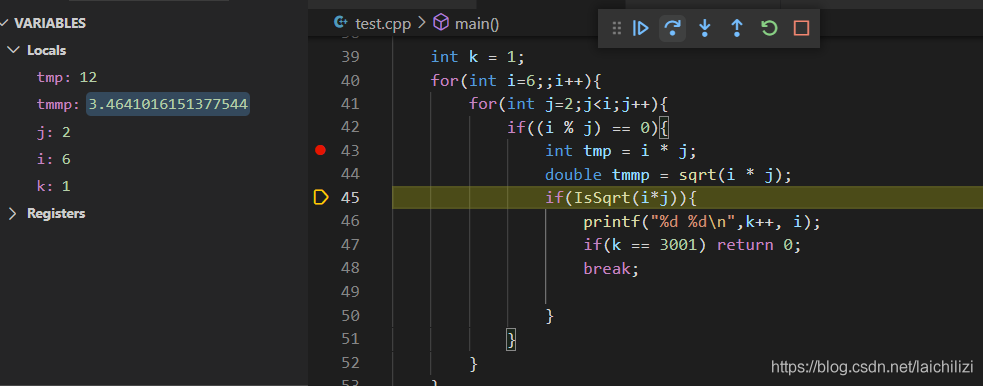983x386 pixels.
Task: Stop debugging with the red square
Action: [x=801, y=28]
